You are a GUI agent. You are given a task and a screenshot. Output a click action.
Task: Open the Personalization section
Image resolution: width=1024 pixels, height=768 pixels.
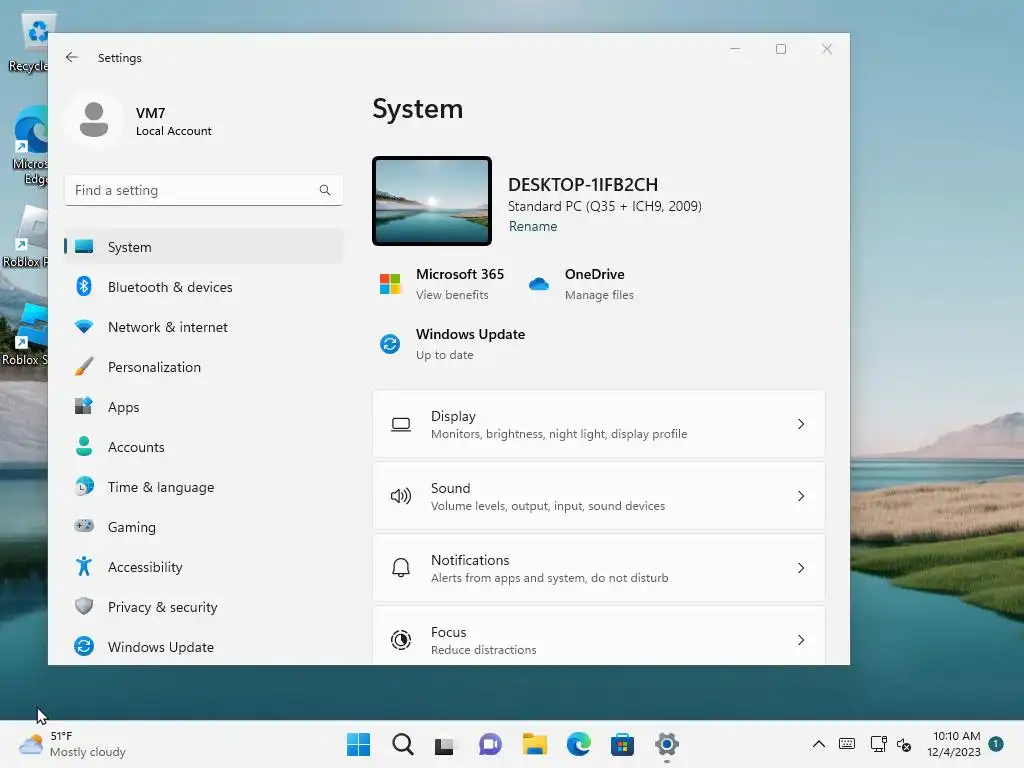[204, 367]
